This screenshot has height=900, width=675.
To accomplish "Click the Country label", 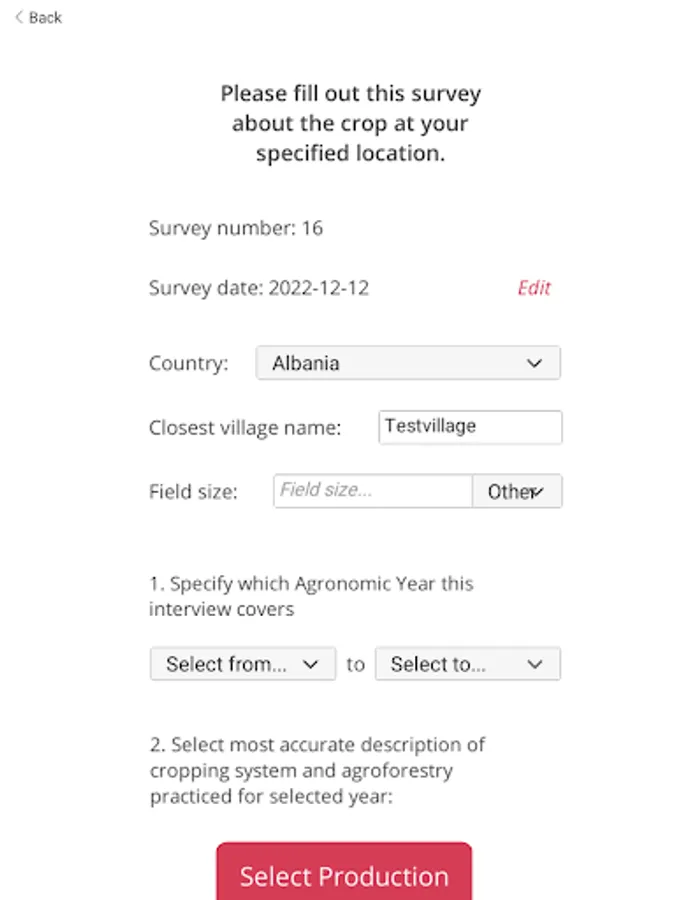I will [x=189, y=364].
